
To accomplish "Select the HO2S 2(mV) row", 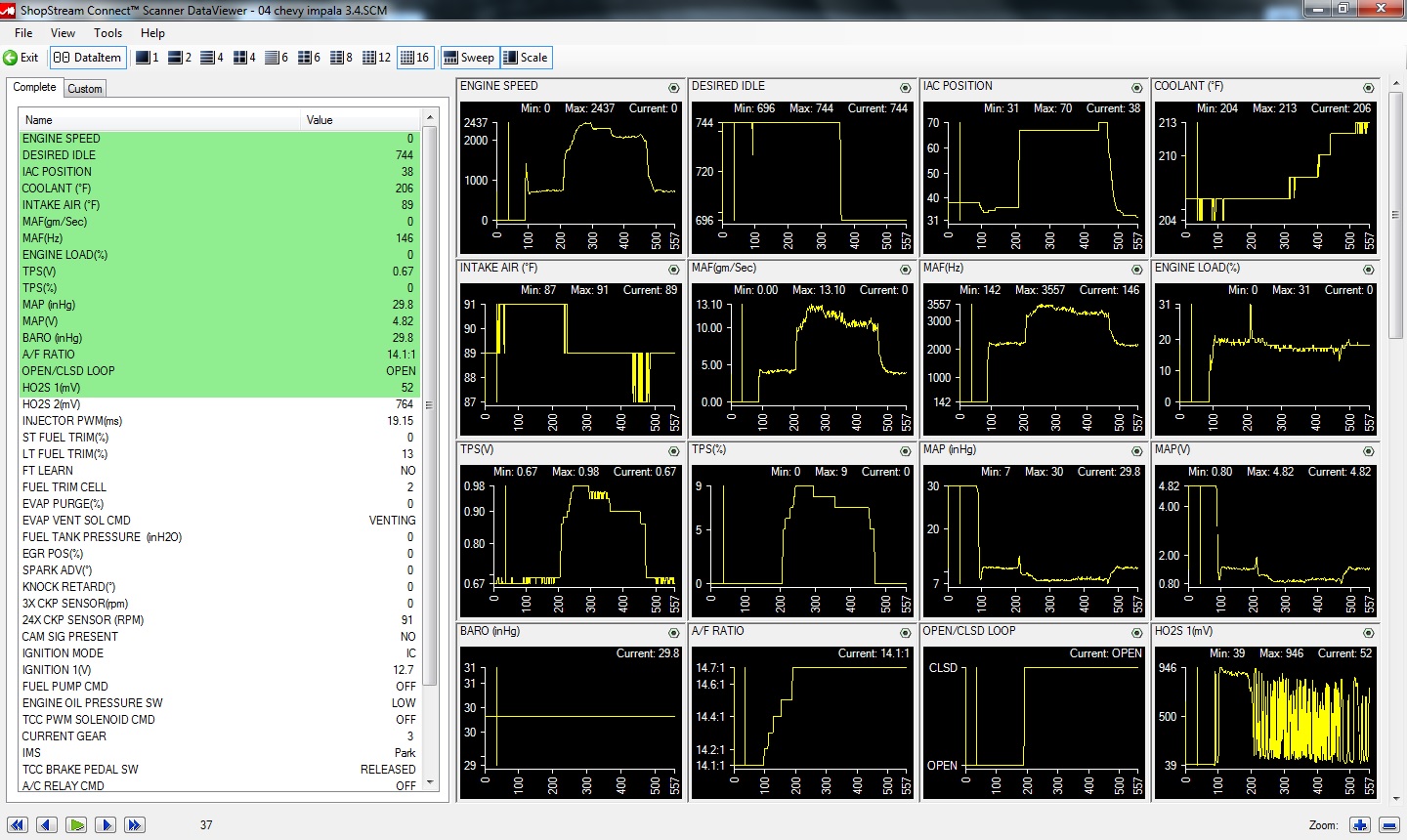I will click(219, 404).
